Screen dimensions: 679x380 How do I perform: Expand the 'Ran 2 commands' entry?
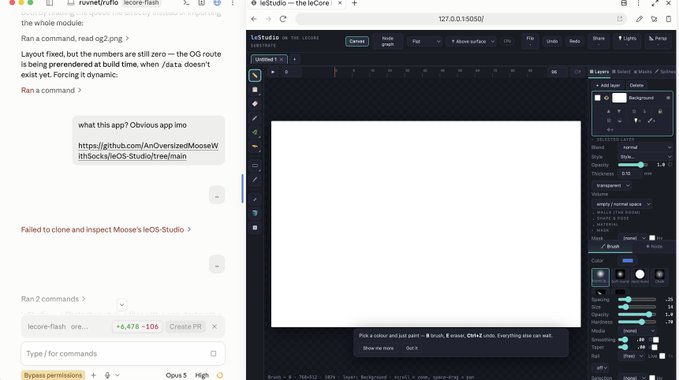coord(53,299)
